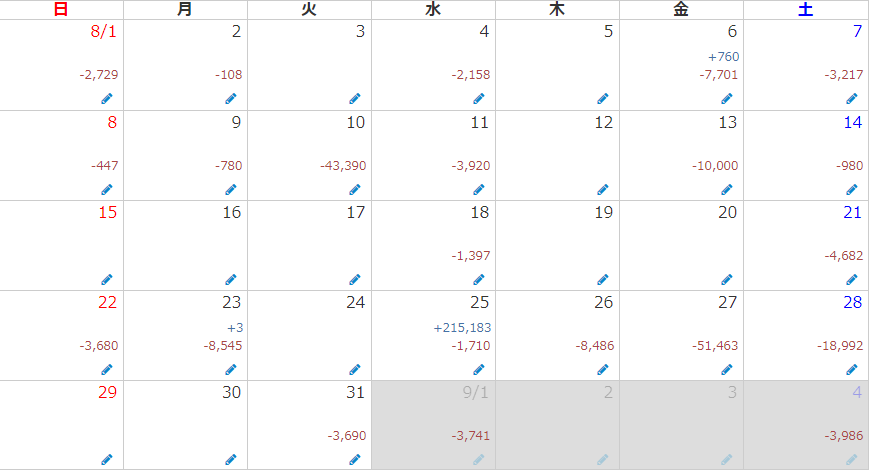Image resolution: width=869 pixels, height=470 pixels.
Task: Open the edit pencil for August 31
Action: 355,459
